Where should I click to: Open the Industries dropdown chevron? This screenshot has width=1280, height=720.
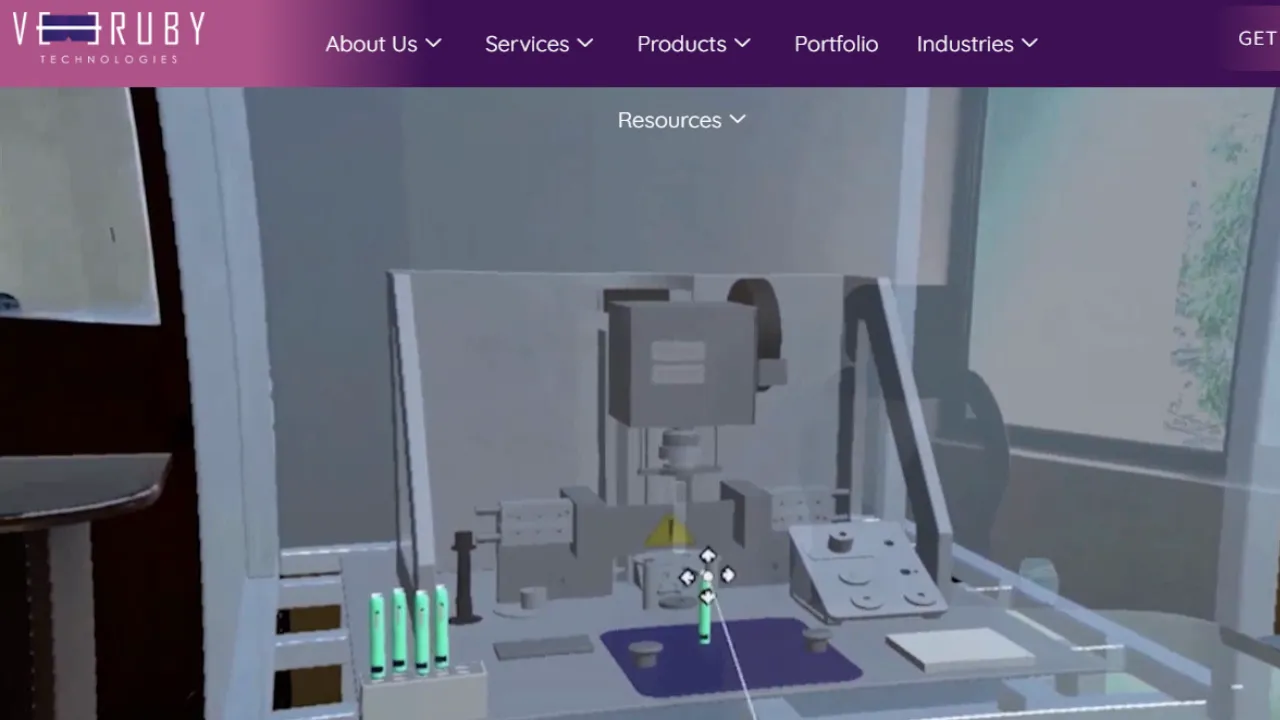[1030, 43]
